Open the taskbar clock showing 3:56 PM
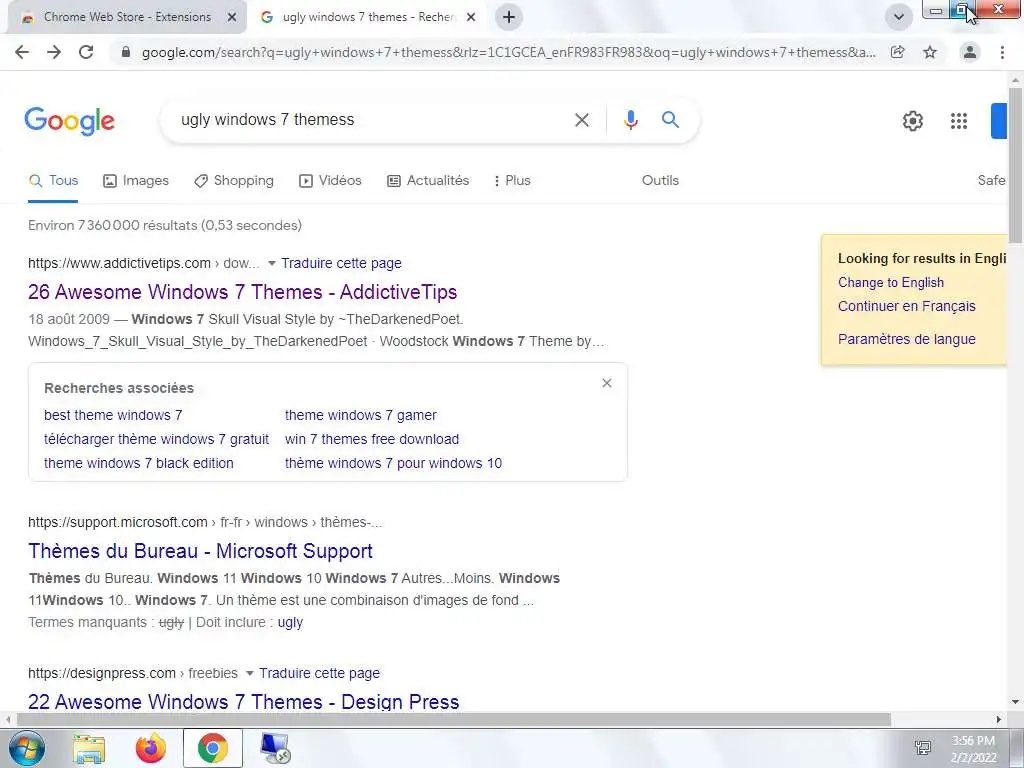Screen dimensions: 1024x768 click(x=974, y=748)
